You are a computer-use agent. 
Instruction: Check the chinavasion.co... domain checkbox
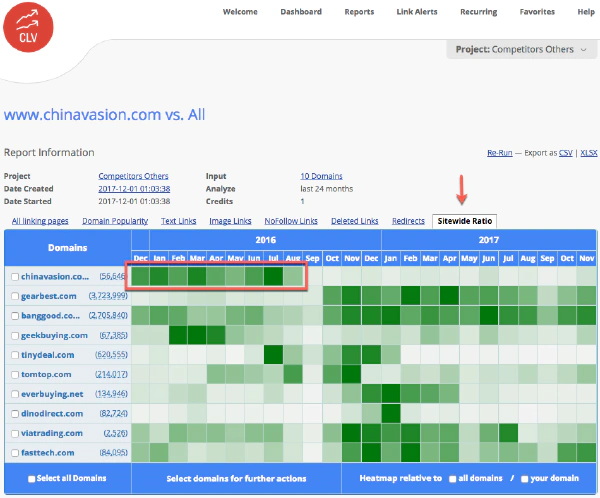15,276
